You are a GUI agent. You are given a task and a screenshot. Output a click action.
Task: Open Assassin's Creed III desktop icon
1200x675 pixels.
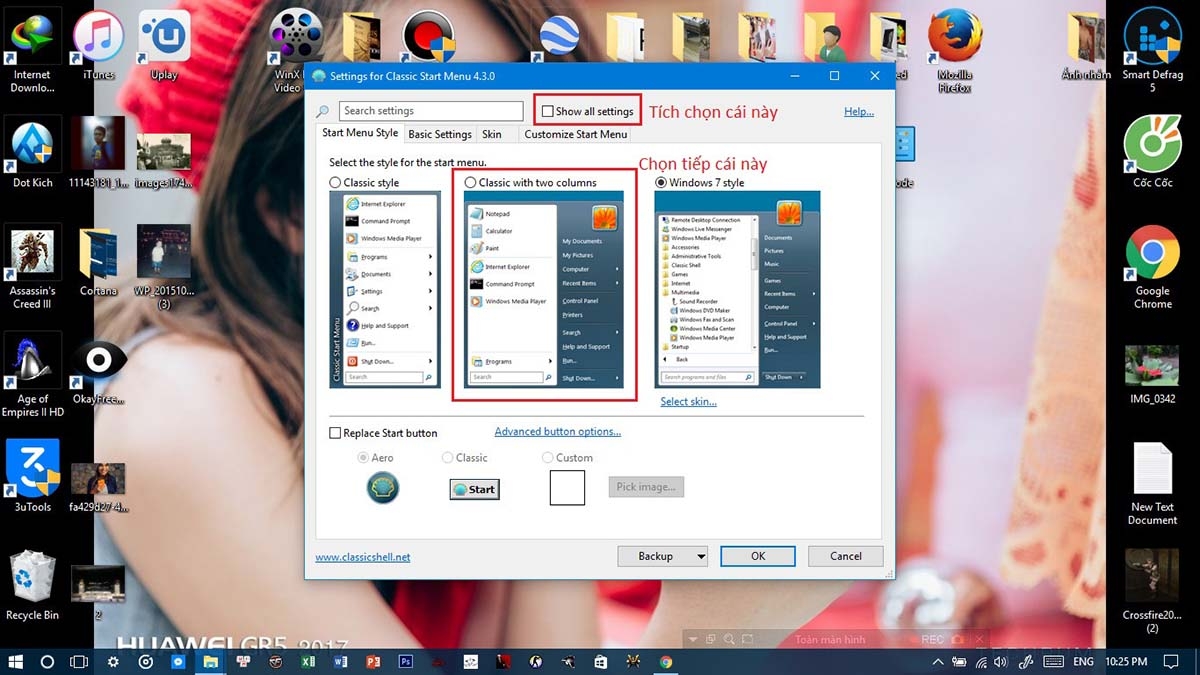point(32,268)
